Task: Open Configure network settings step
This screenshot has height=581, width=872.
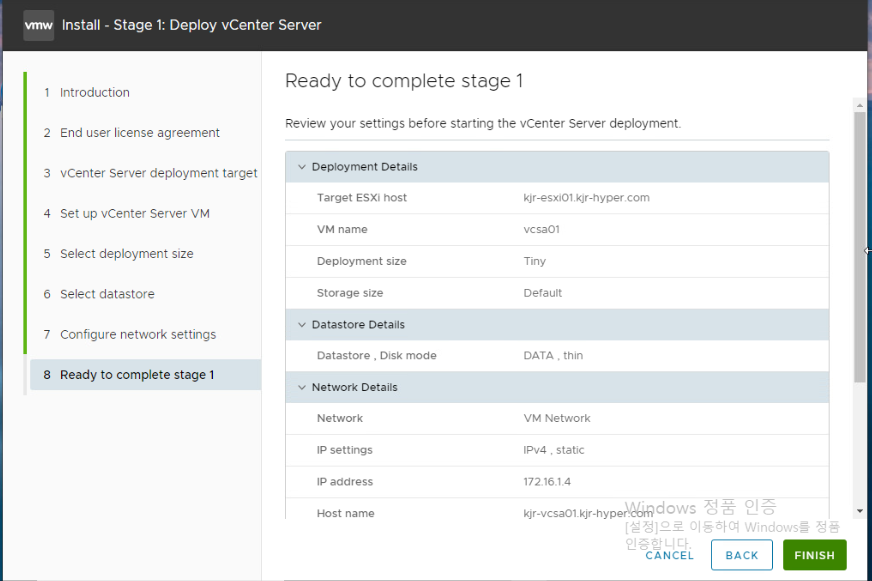Action: tap(138, 334)
